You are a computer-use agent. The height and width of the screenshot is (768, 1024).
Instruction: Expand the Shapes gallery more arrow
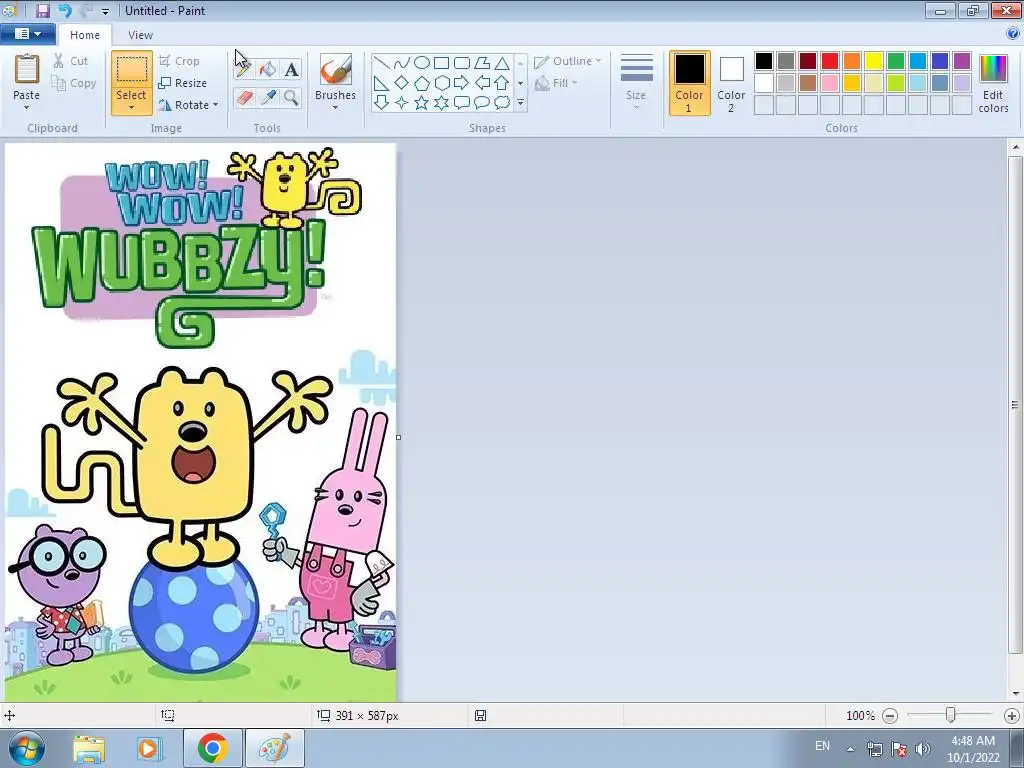[x=520, y=103]
